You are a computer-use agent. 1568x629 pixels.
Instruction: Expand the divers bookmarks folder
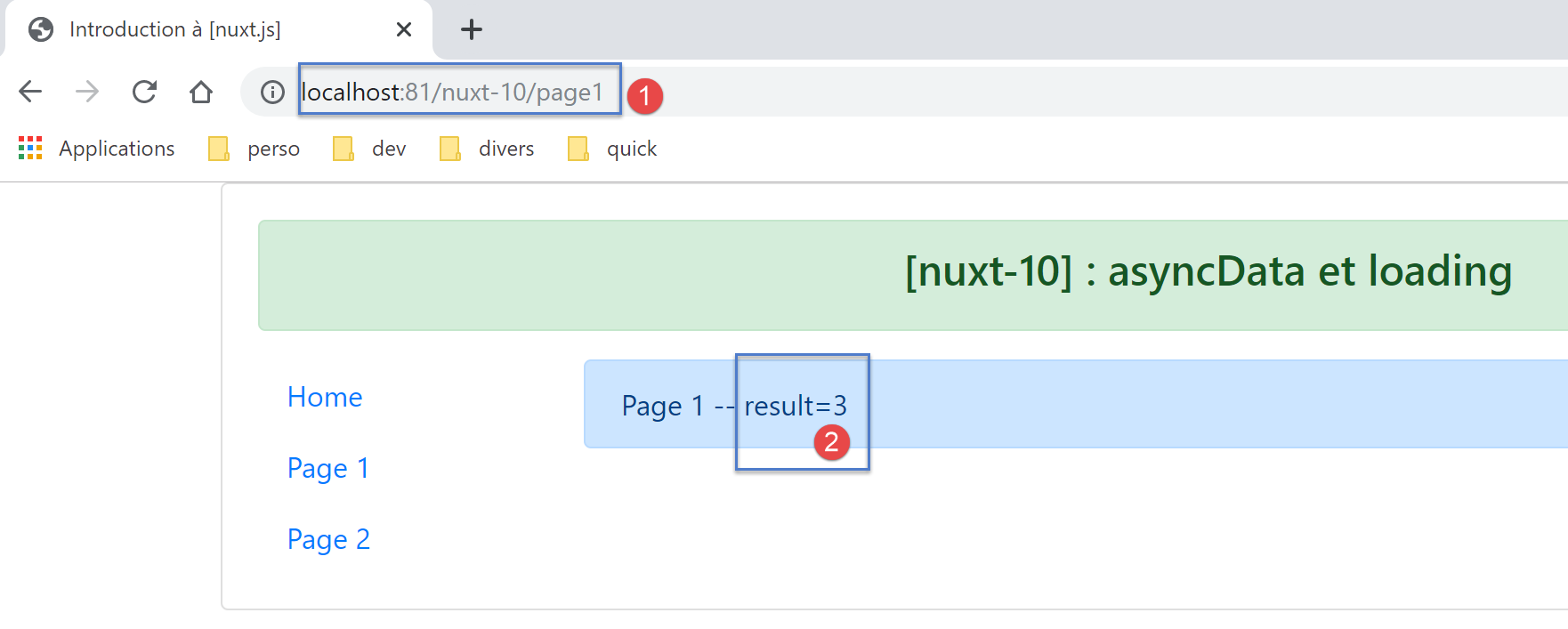click(488, 149)
